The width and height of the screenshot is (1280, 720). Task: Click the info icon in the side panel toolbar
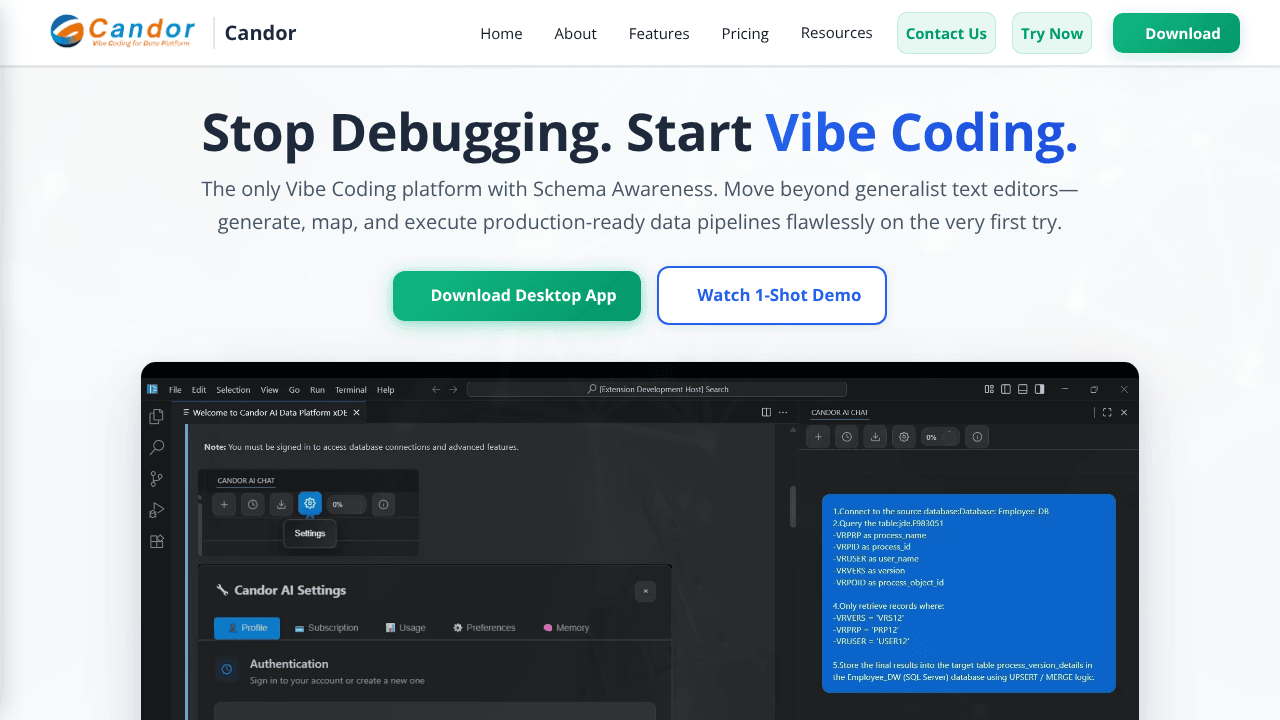pyautogui.click(x=978, y=437)
